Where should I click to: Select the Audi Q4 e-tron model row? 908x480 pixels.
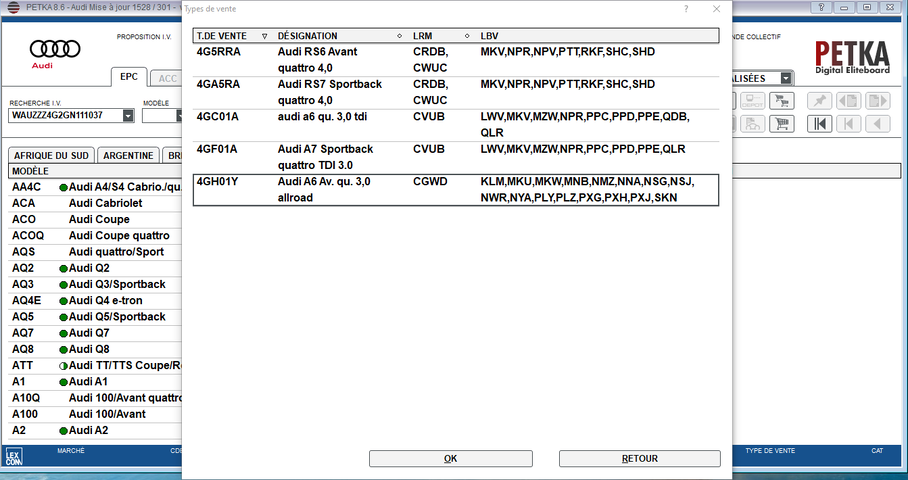point(96,301)
